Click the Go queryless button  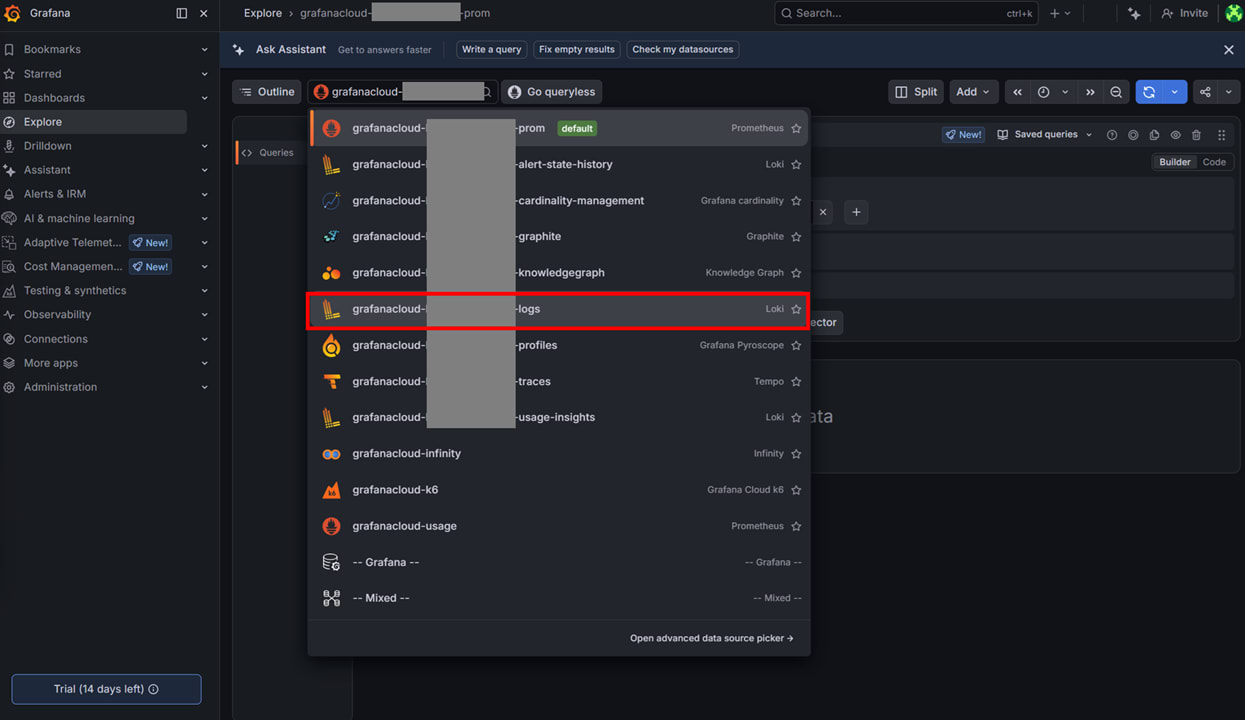[x=551, y=92]
